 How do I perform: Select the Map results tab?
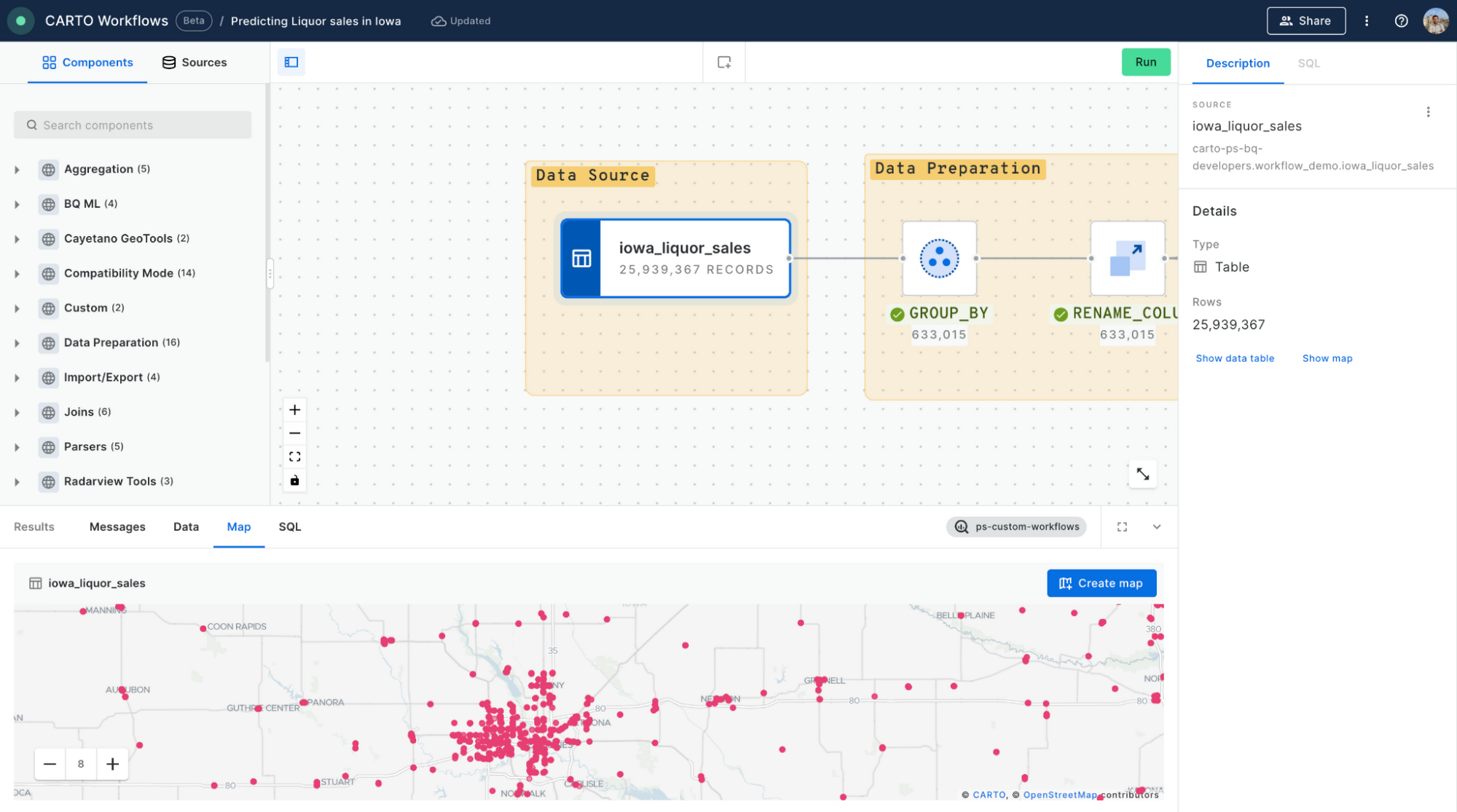(x=238, y=525)
